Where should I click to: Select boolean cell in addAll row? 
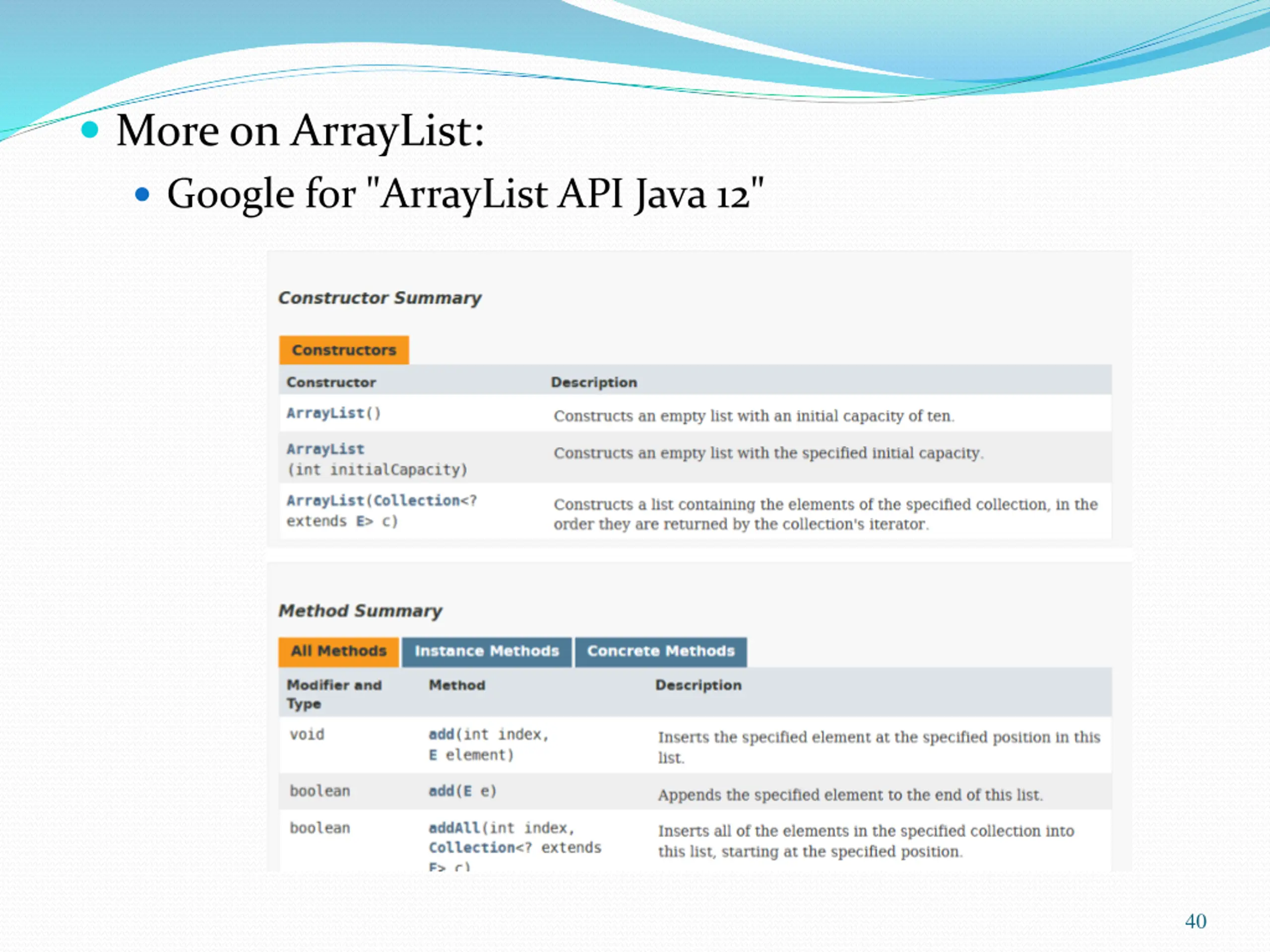(320, 828)
